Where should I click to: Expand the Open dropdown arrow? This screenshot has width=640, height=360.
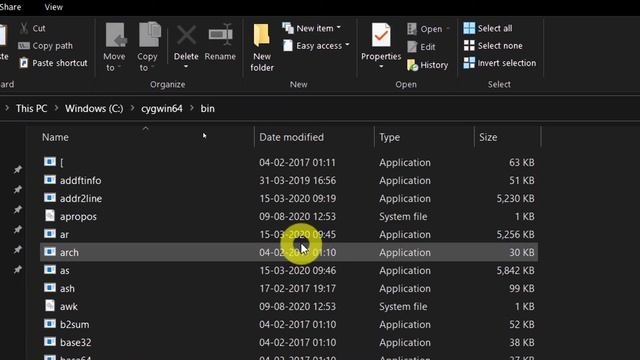[448, 29]
